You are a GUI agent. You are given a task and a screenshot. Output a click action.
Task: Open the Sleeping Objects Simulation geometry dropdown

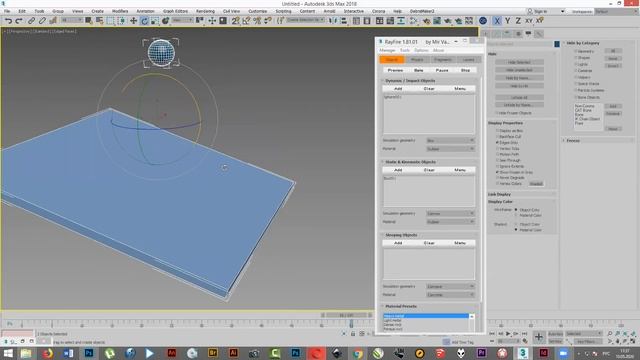click(x=450, y=287)
